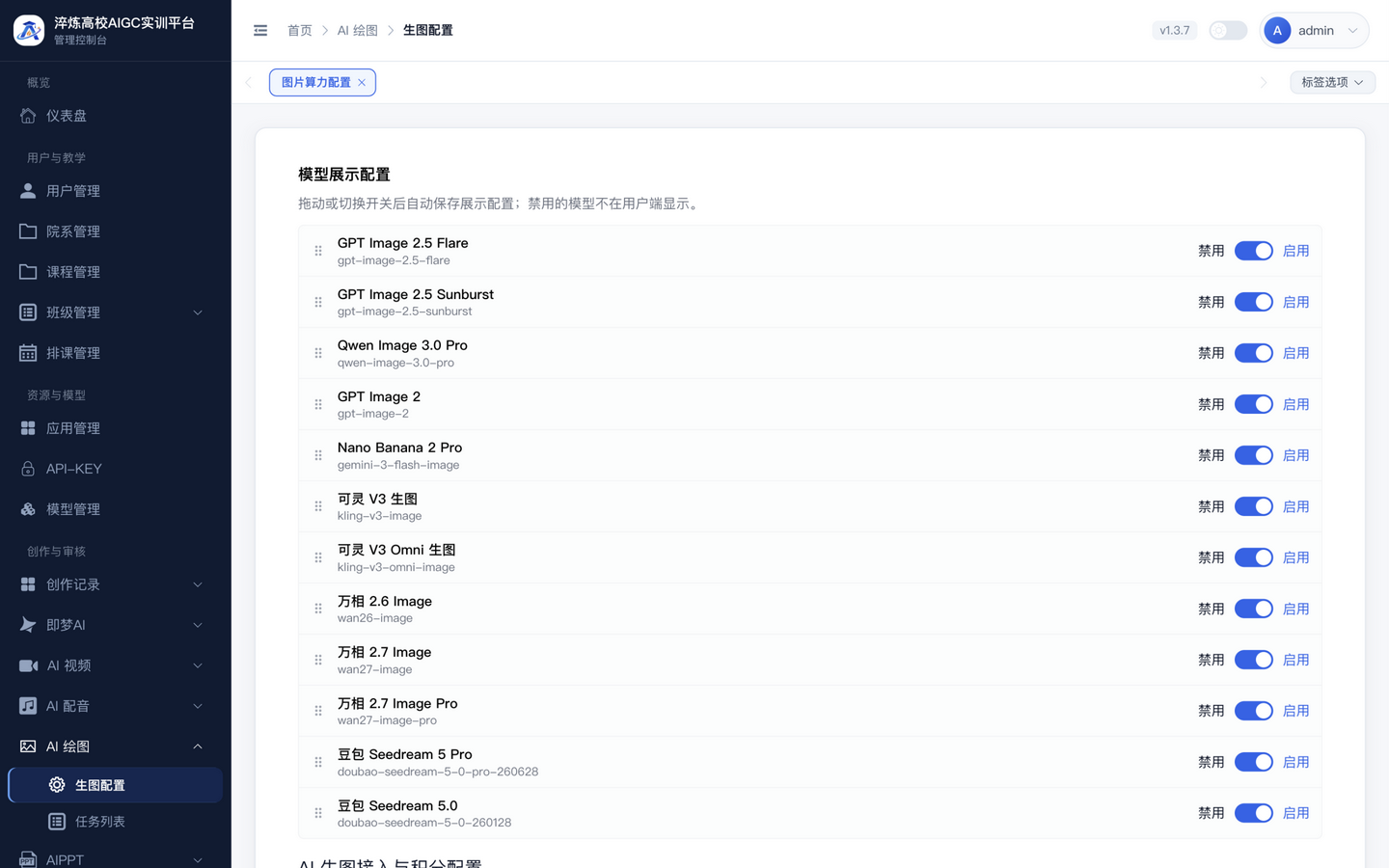
Task: Click the v1.3.7 version badge
Action: click(x=1175, y=31)
